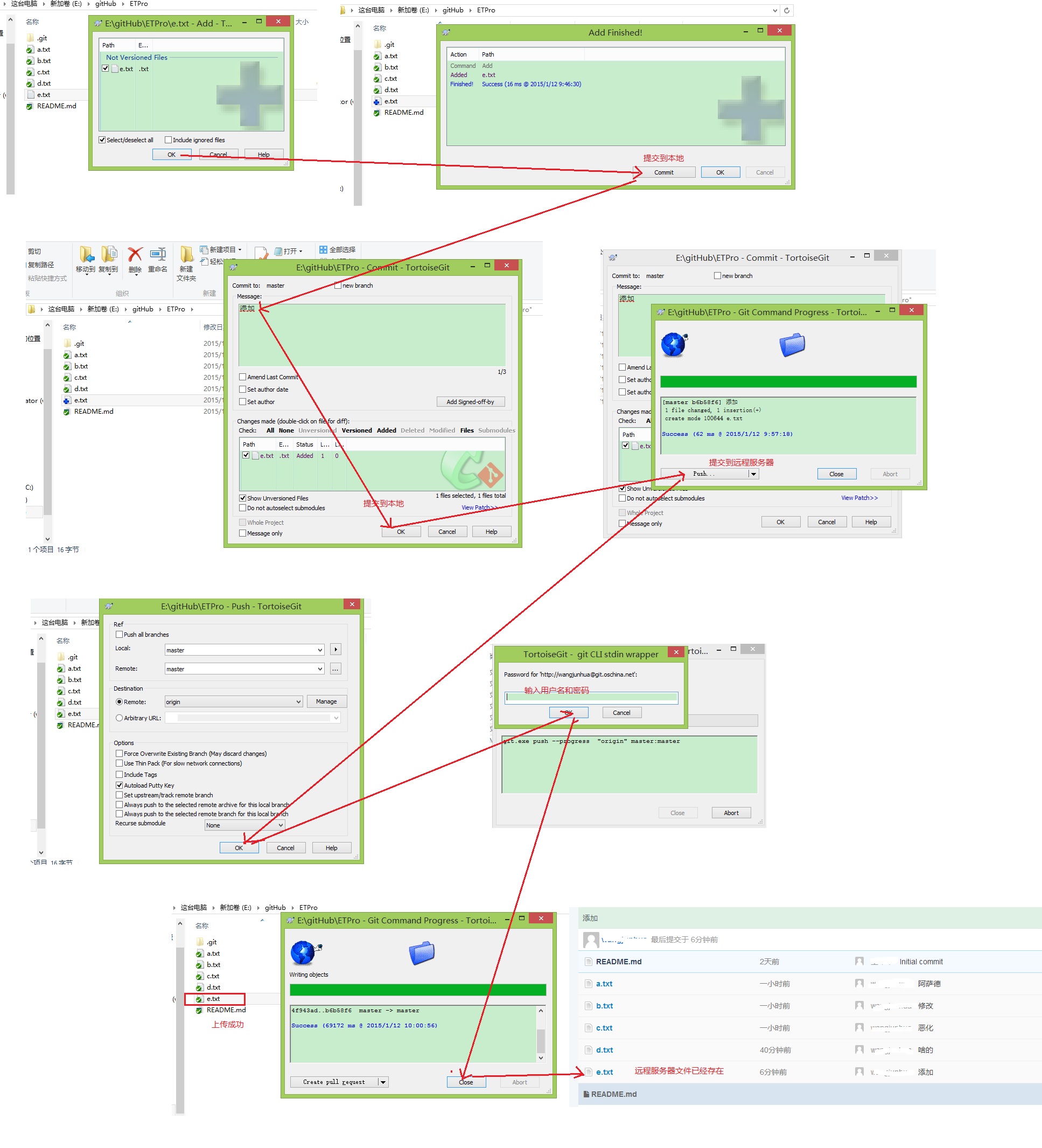Click the arrow button beside the Local branch field
This screenshot has height=1148, width=1042.
click(x=336, y=649)
